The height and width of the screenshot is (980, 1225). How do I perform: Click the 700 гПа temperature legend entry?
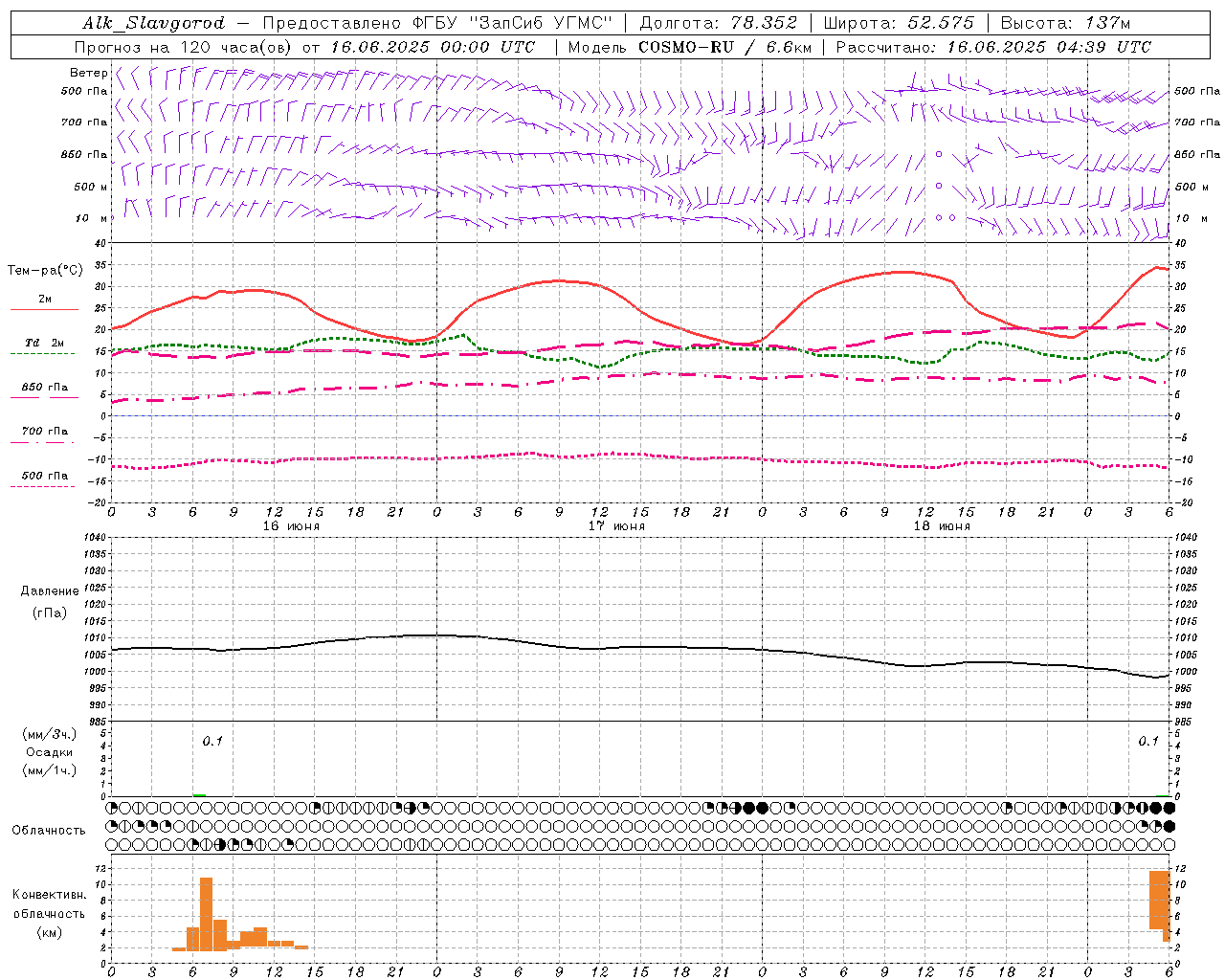(44, 435)
